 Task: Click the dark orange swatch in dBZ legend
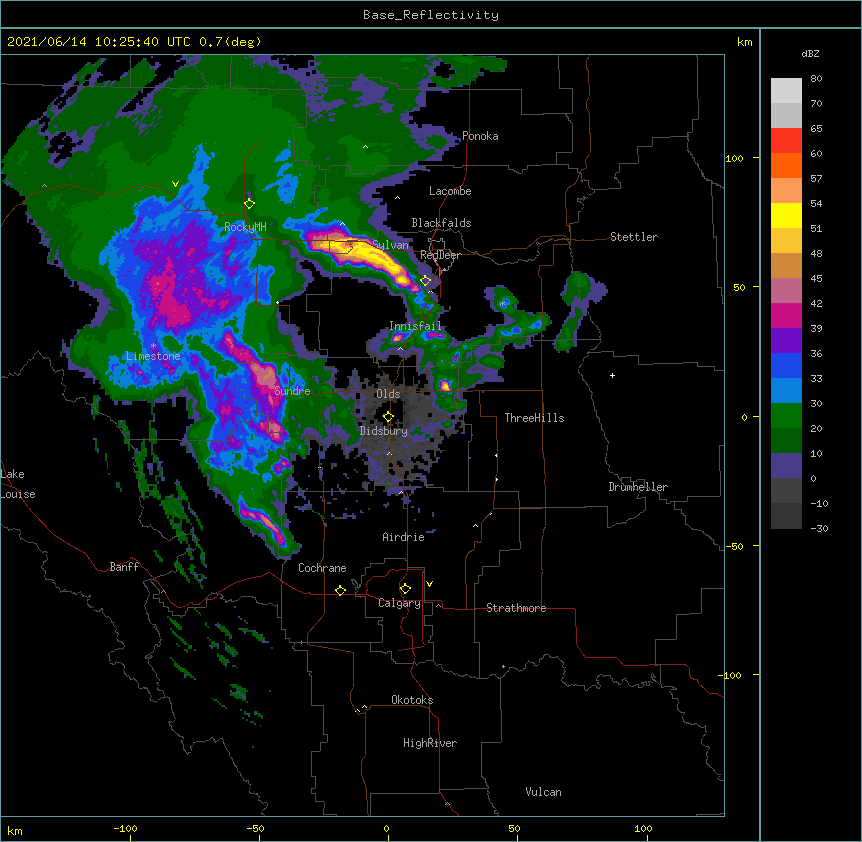786,165
